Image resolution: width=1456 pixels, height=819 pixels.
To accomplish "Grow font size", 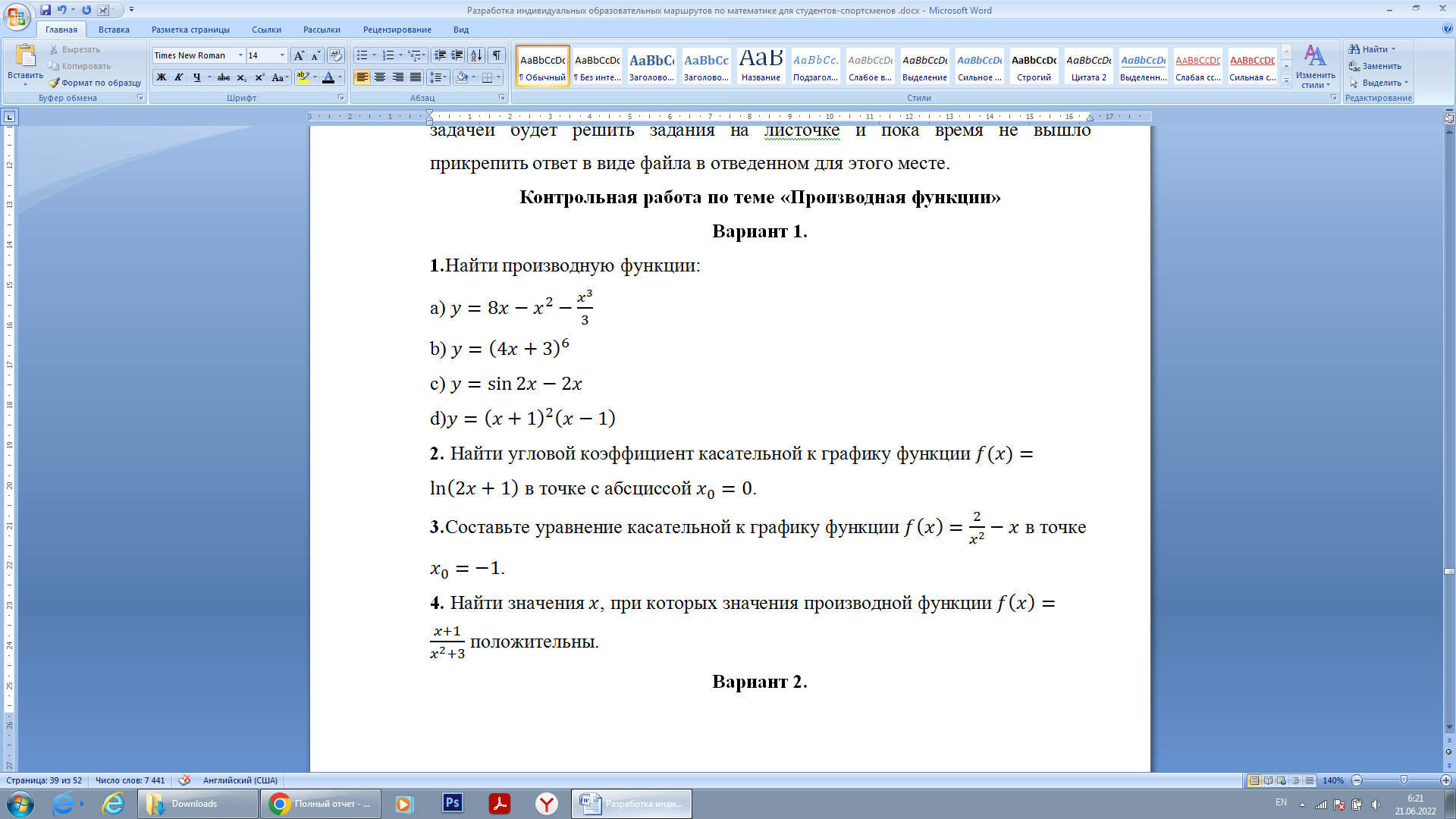I will 299,55.
